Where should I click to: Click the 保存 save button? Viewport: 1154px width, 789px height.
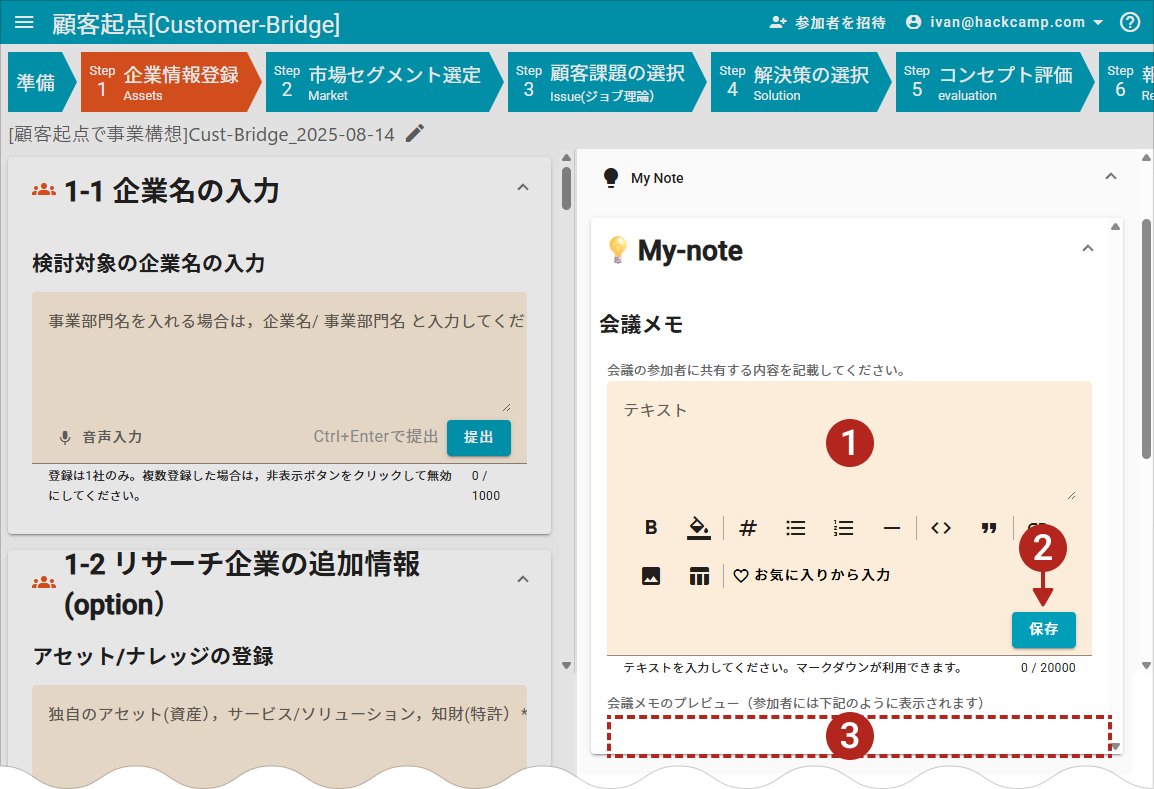pos(1043,630)
